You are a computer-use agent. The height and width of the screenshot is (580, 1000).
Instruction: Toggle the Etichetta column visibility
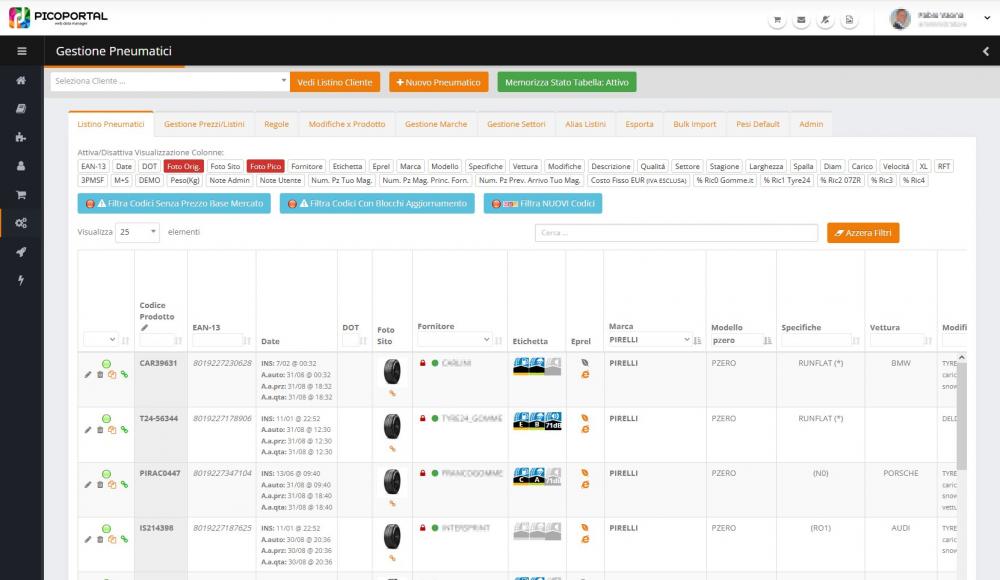click(348, 167)
